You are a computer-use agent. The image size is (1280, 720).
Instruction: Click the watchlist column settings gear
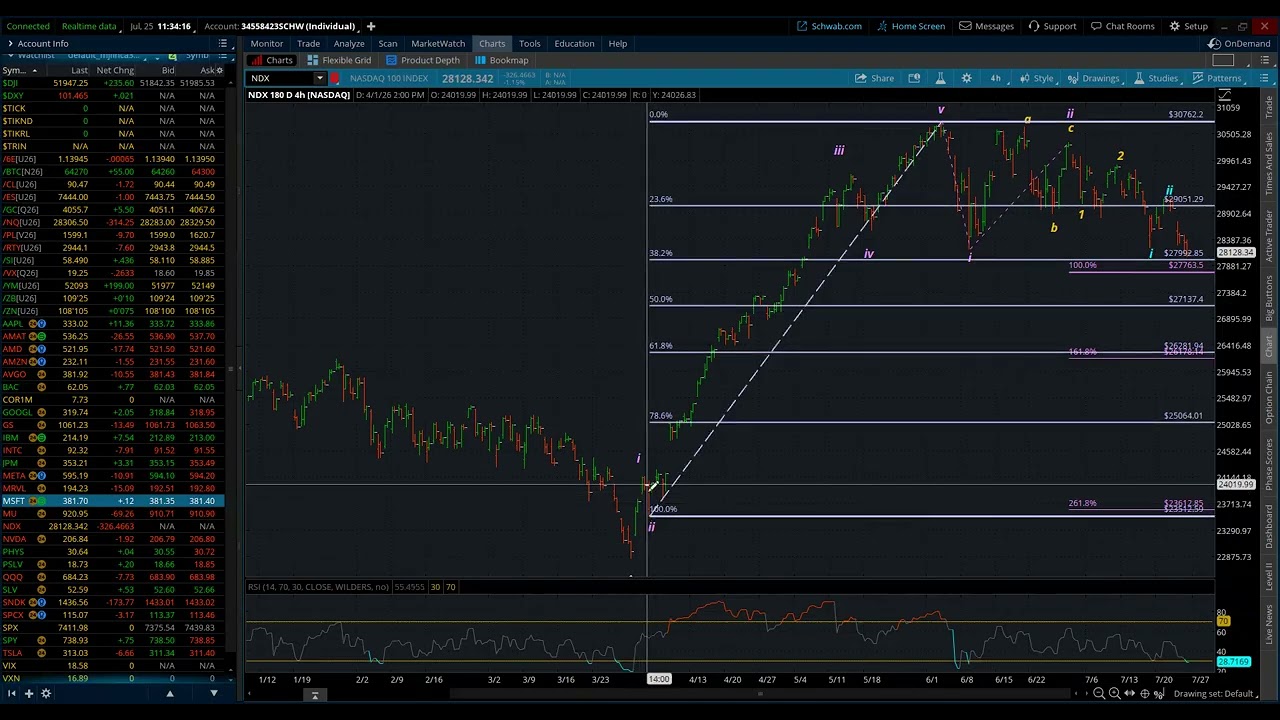[x=219, y=70]
